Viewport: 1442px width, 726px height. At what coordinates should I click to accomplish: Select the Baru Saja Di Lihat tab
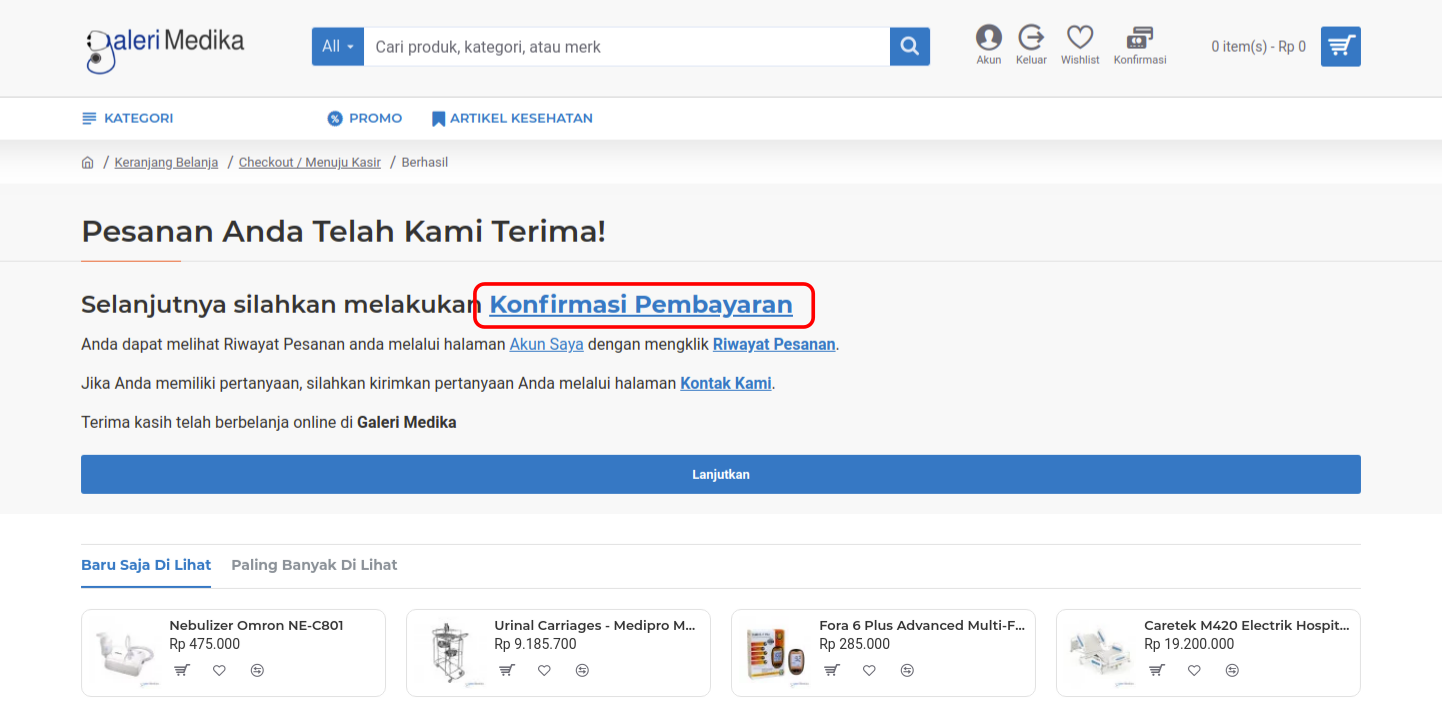146,565
